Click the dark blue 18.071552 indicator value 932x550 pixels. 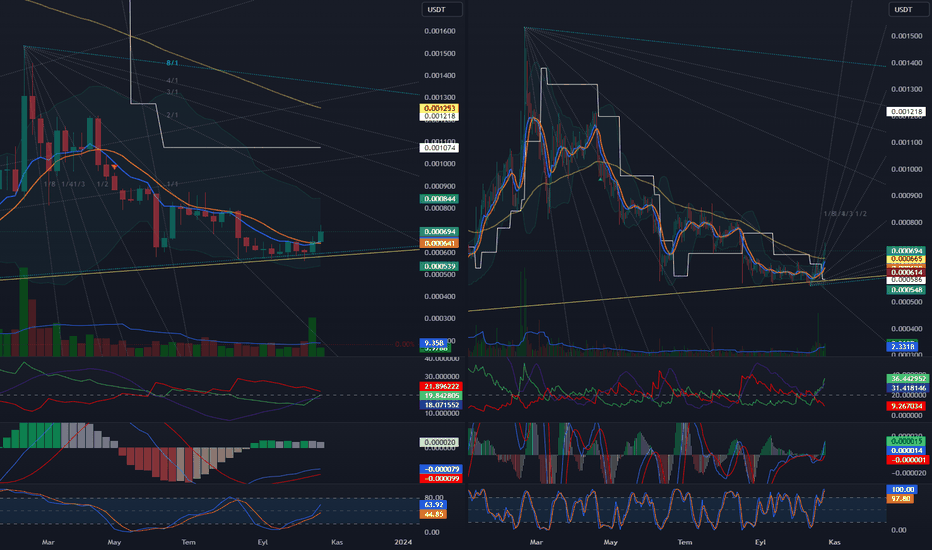[441, 405]
